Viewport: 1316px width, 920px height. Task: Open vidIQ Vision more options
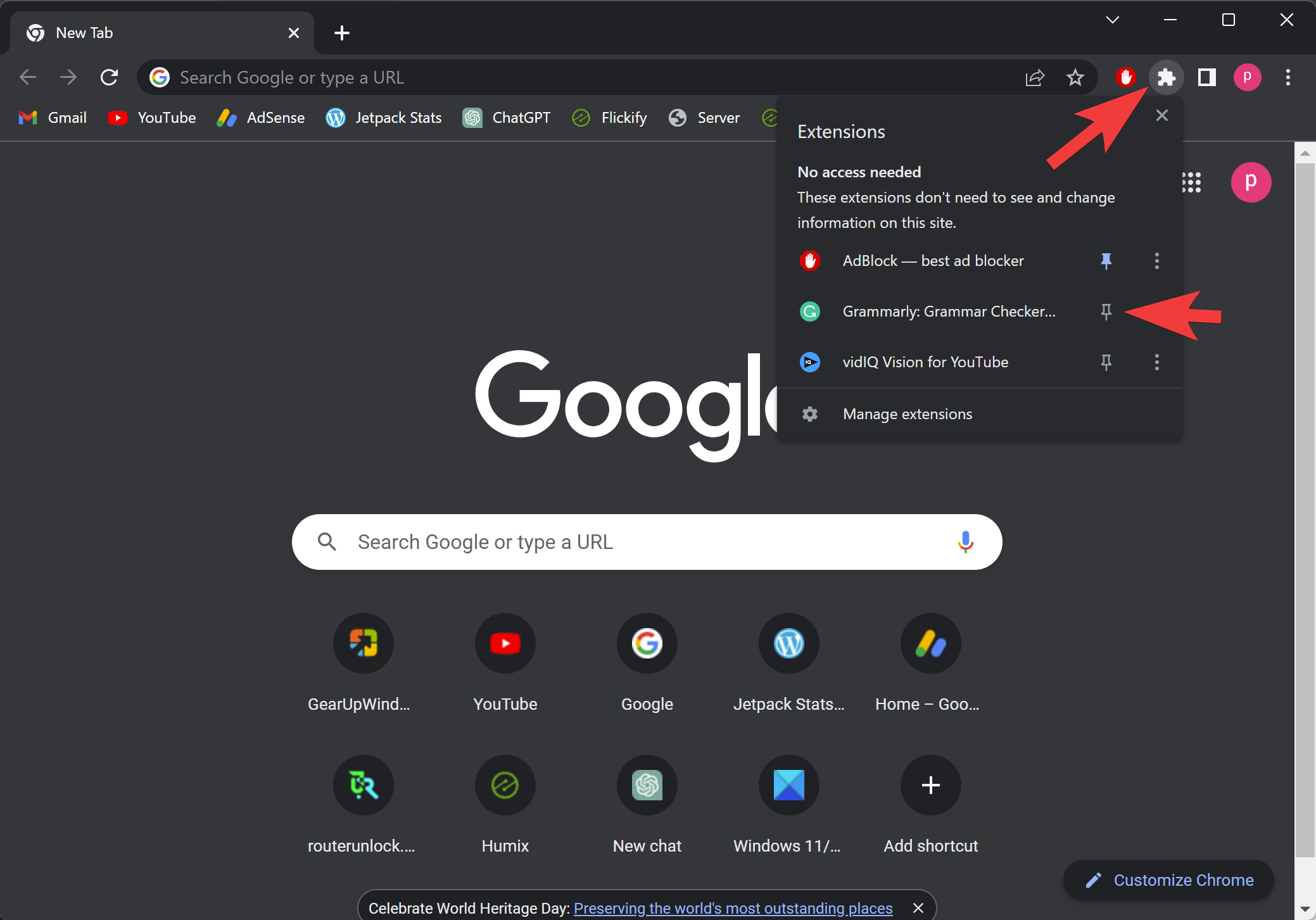click(x=1156, y=362)
